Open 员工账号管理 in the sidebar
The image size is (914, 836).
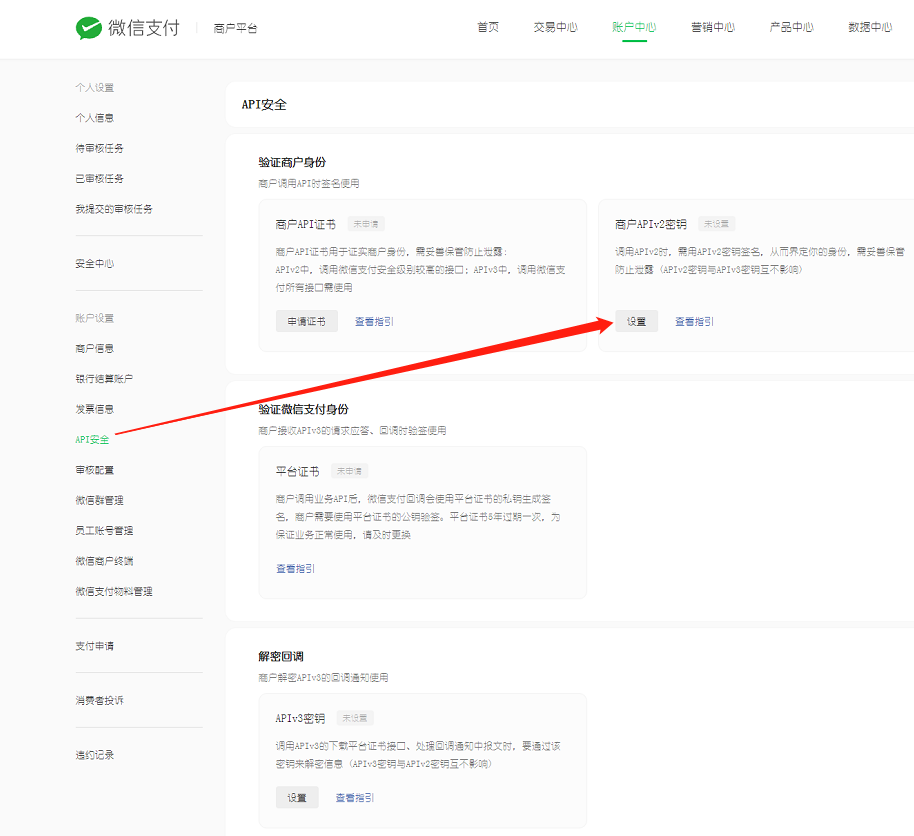pyautogui.click(x=104, y=531)
